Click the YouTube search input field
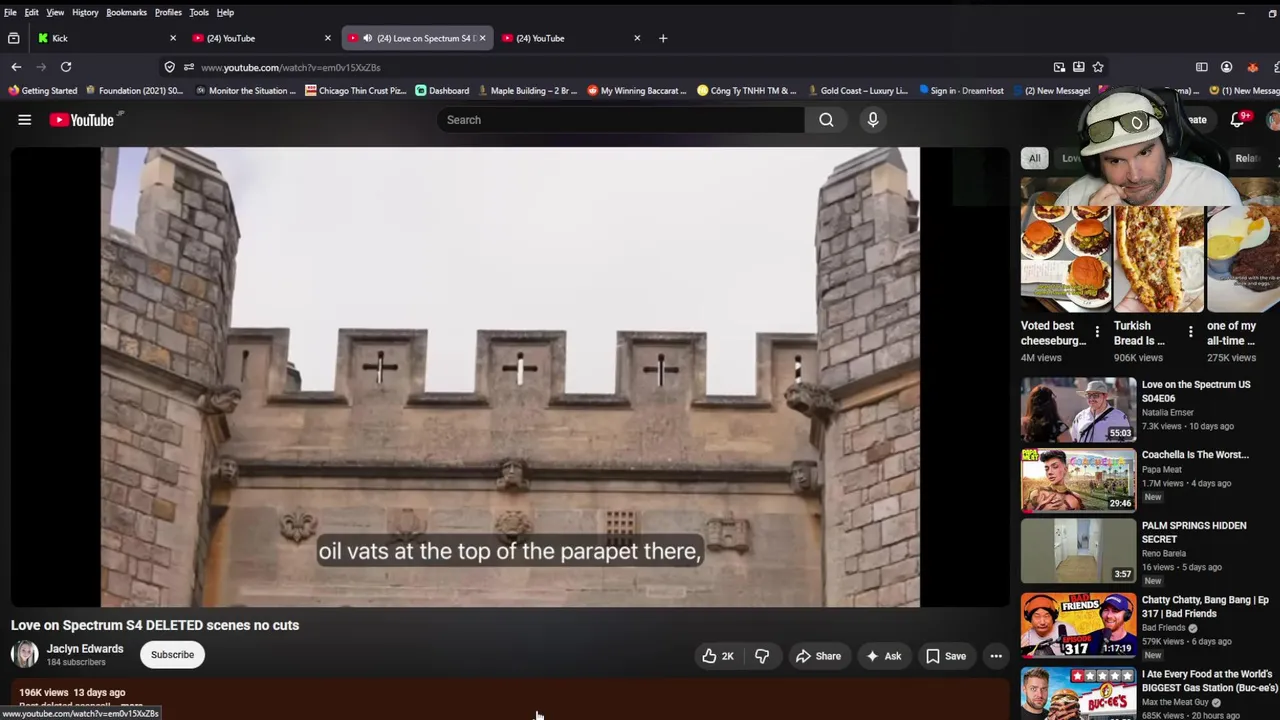Image resolution: width=1280 pixels, height=720 pixels. pyautogui.click(x=620, y=120)
